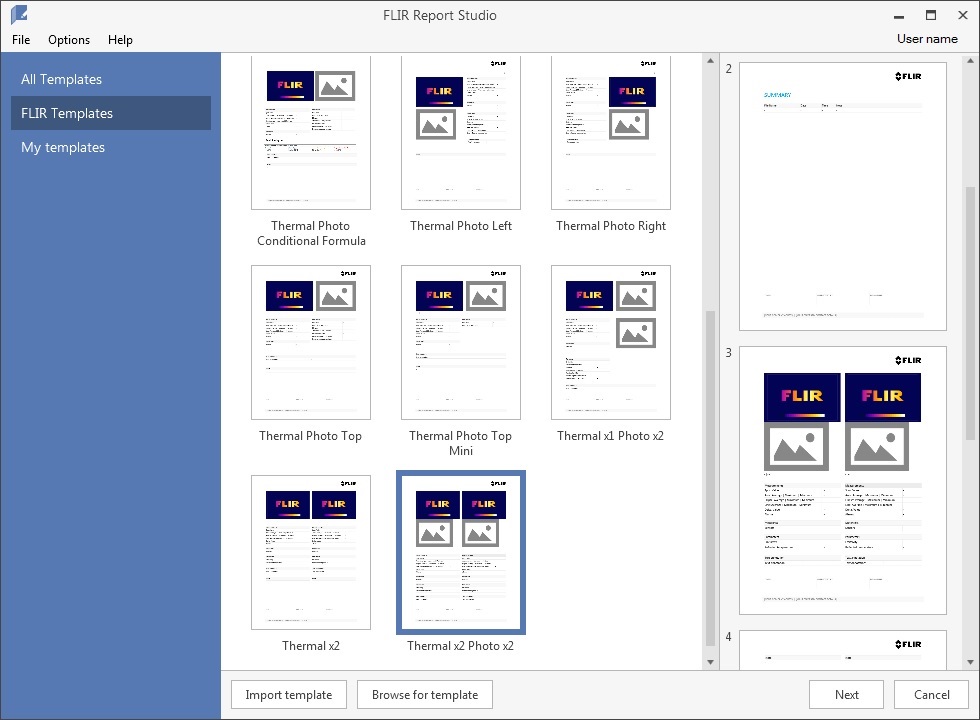Click the template list scrollbar down arrow

tap(710, 660)
